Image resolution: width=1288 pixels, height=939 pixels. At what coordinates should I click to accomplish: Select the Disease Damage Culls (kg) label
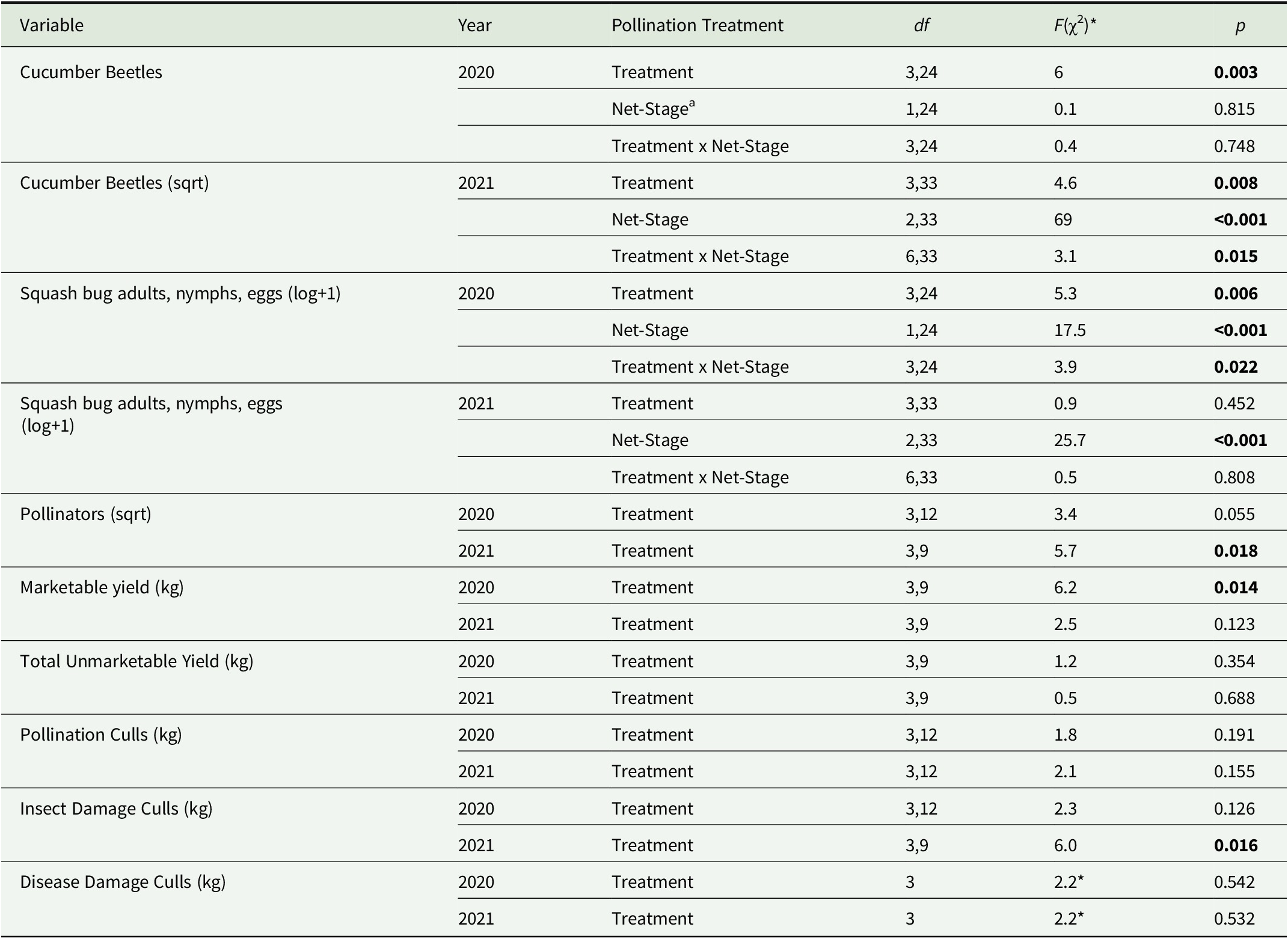tap(123, 882)
